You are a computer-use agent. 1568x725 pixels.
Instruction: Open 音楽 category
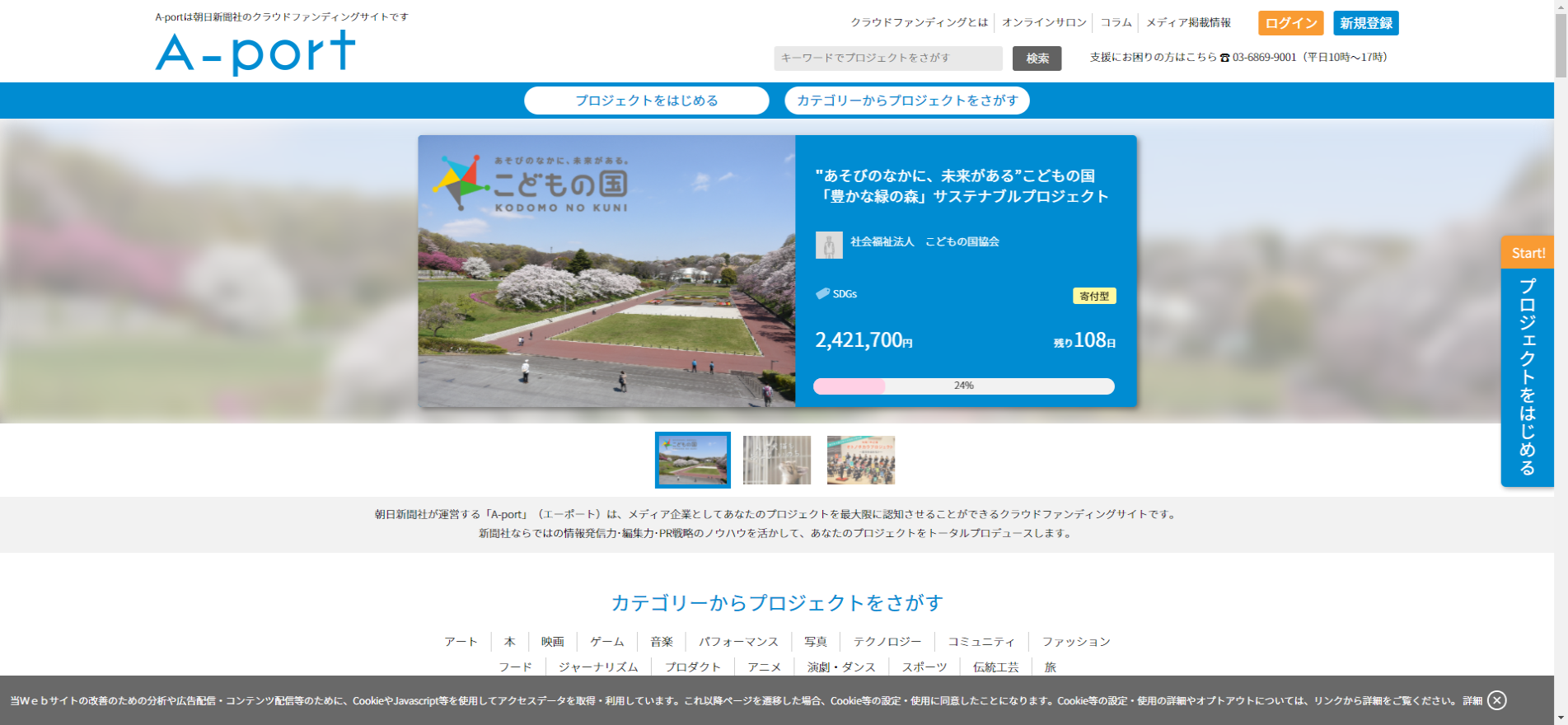662,642
